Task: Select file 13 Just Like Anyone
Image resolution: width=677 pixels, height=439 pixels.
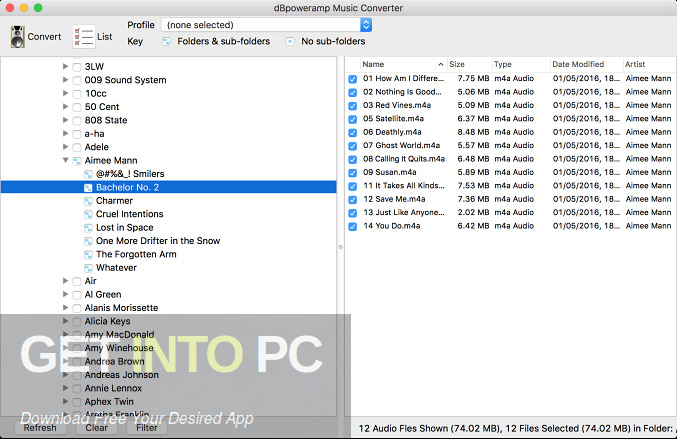Action: tap(404, 212)
